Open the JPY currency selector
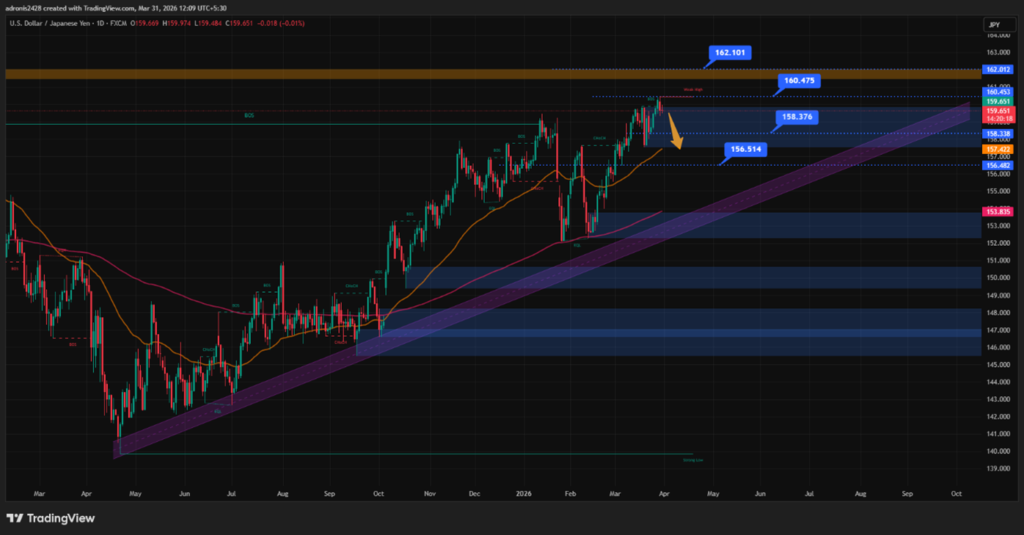Screen dimensions: 1024x535 999,25
